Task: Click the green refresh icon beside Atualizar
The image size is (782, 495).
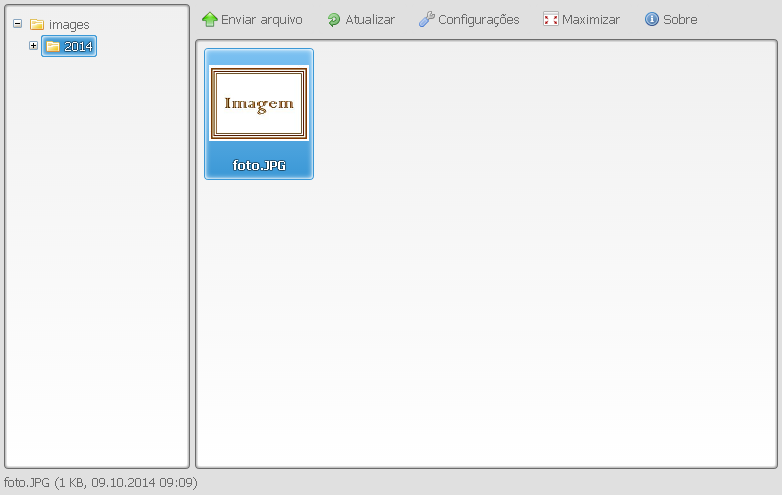Action: tap(334, 19)
